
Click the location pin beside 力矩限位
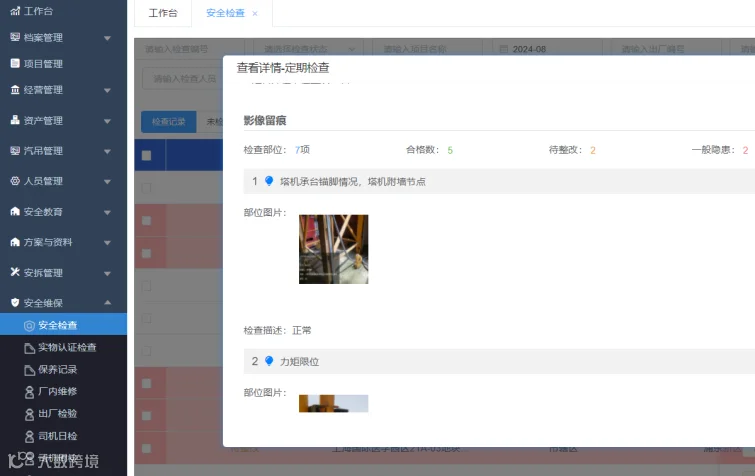click(269, 361)
